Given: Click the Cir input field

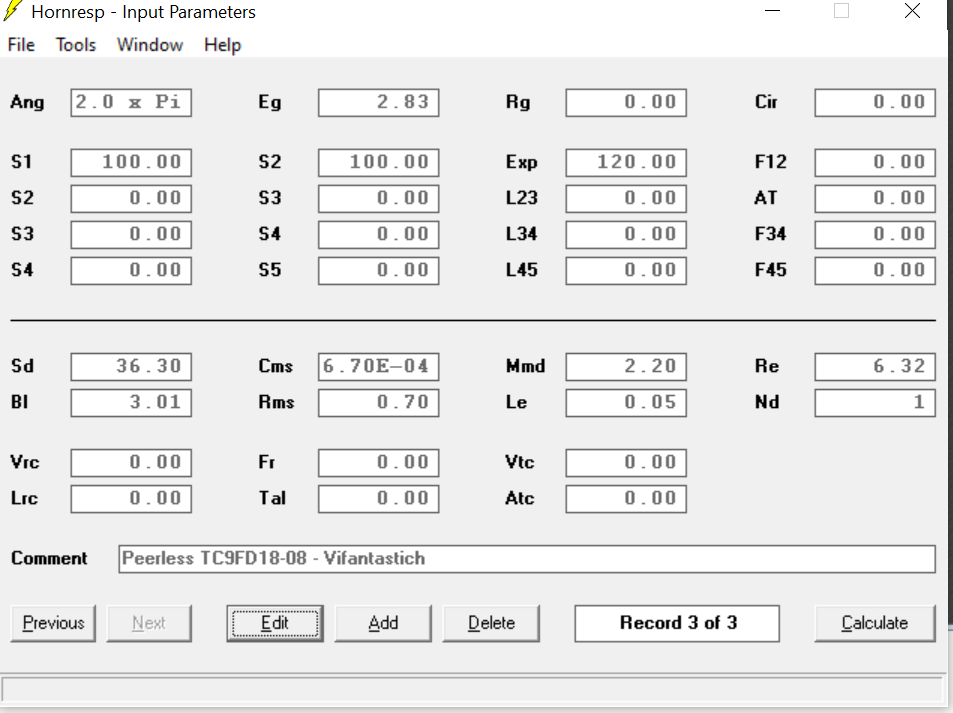Looking at the screenshot, I should pos(875,102).
